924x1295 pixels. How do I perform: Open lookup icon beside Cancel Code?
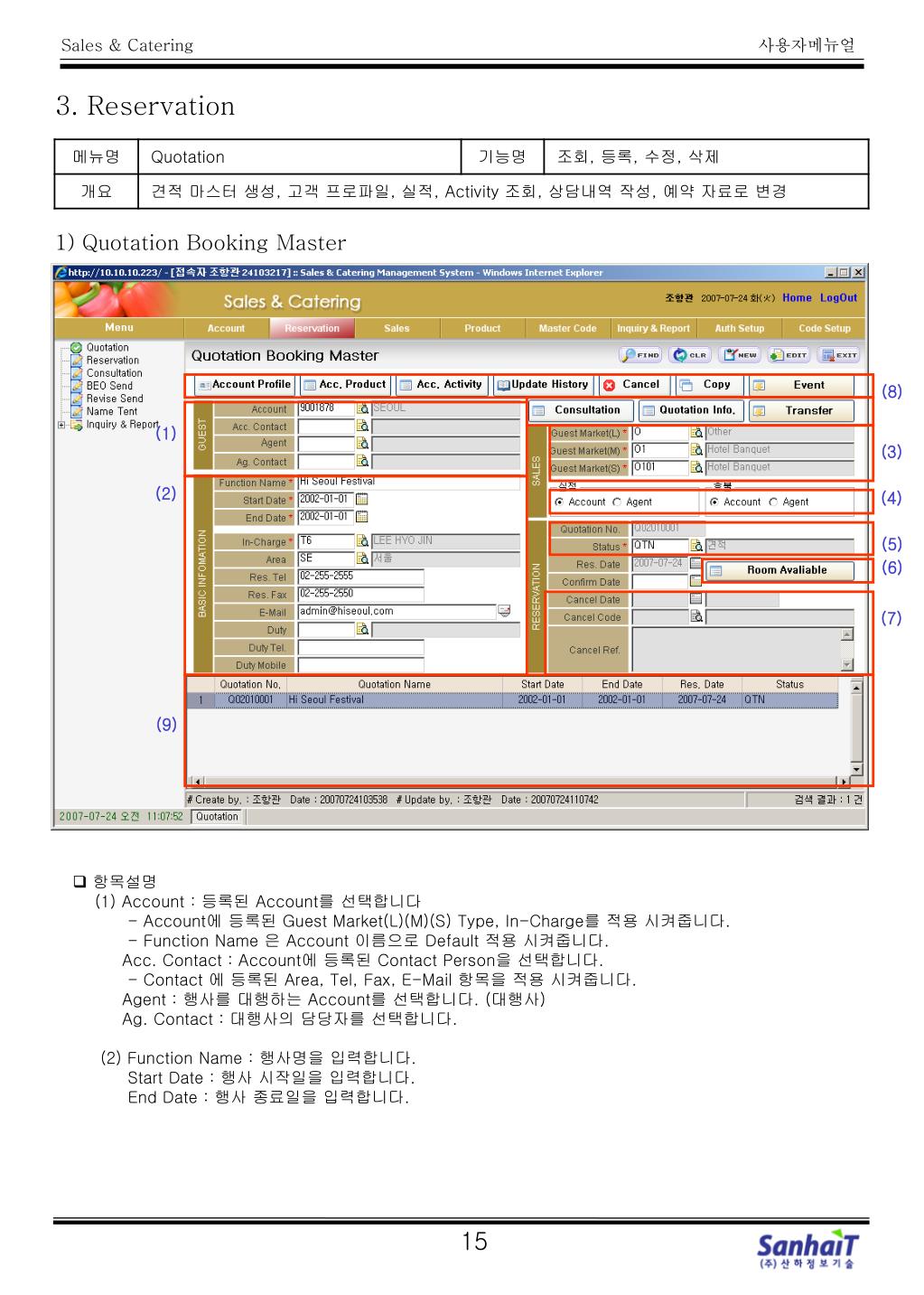pos(696,616)
